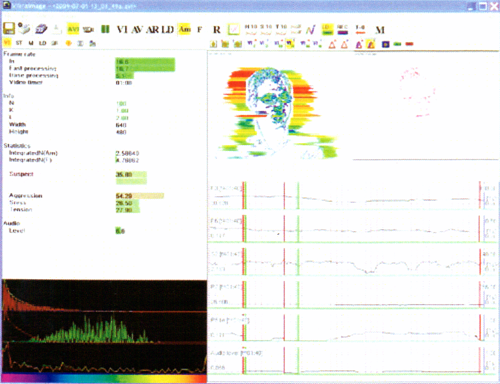Select the VI mode button
The height and width of the screenshot is (384, 500).
tap(122, 30)
